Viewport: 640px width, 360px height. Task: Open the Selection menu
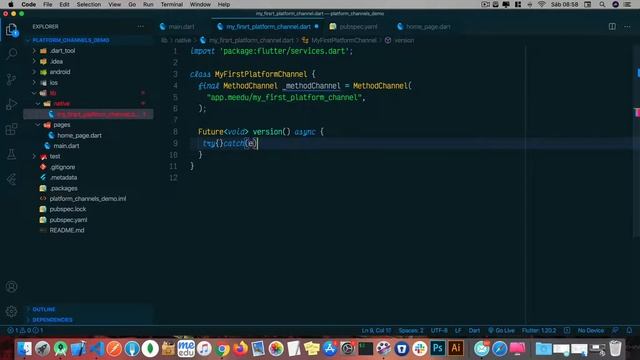tap(89, 4)
